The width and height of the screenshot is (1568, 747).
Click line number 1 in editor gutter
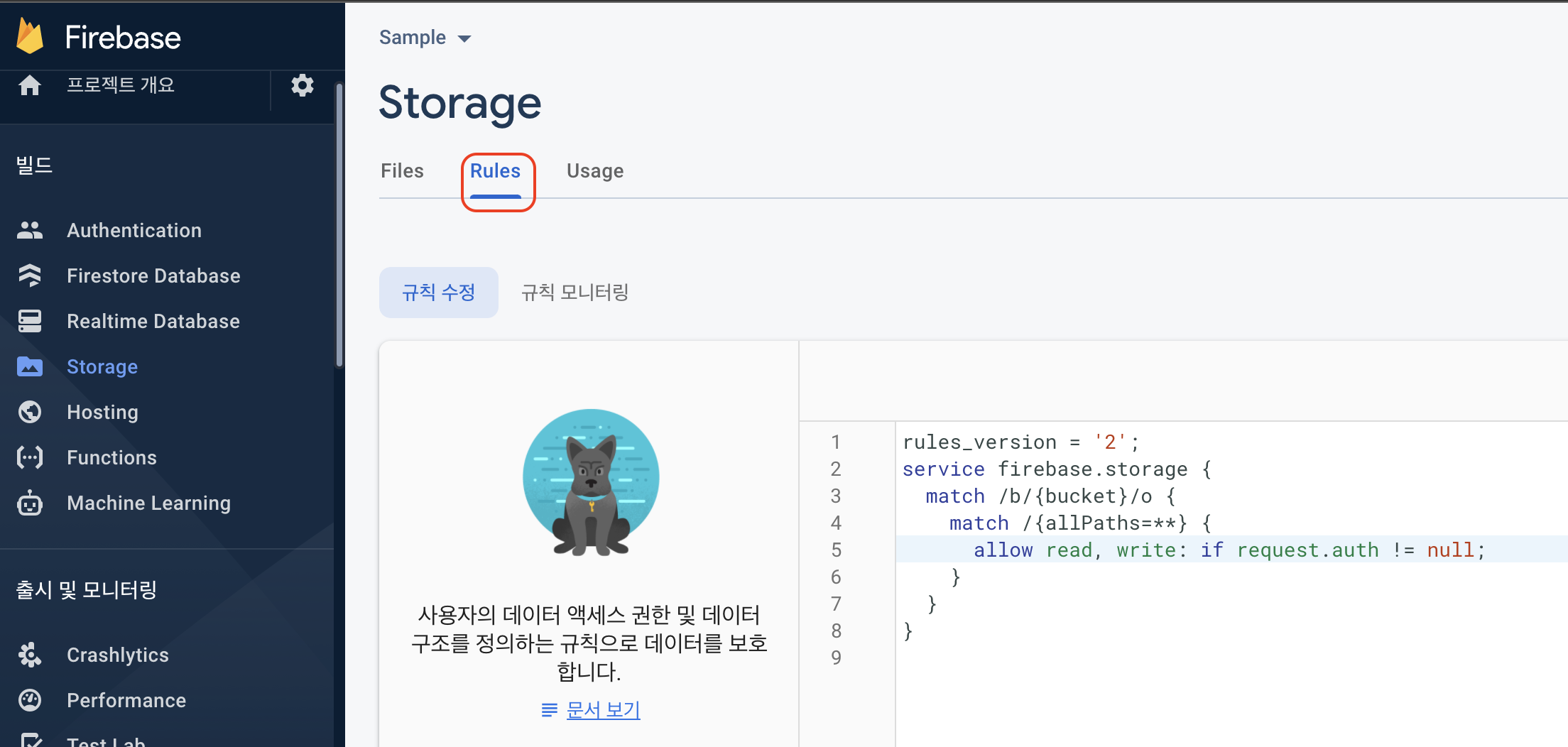click(x=836, y=442)
